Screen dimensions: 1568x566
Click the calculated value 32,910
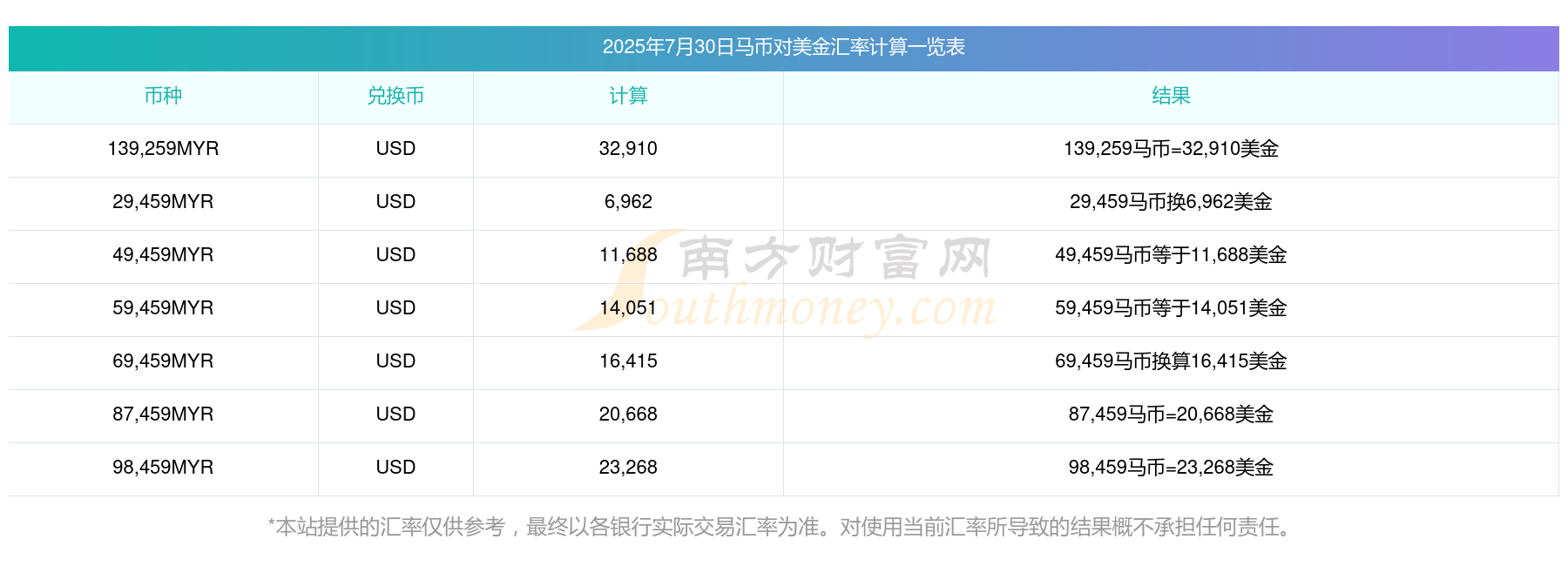click(x=628, y=149)
